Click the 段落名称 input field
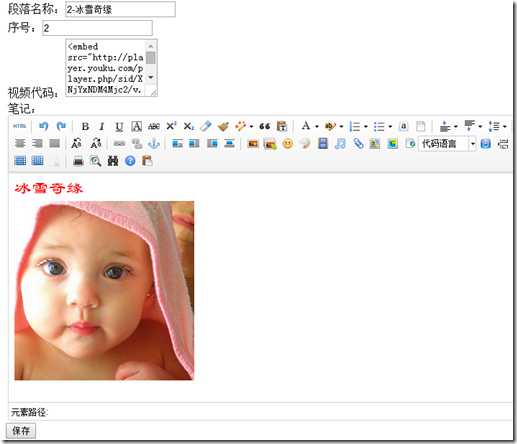 coord(120,9)
